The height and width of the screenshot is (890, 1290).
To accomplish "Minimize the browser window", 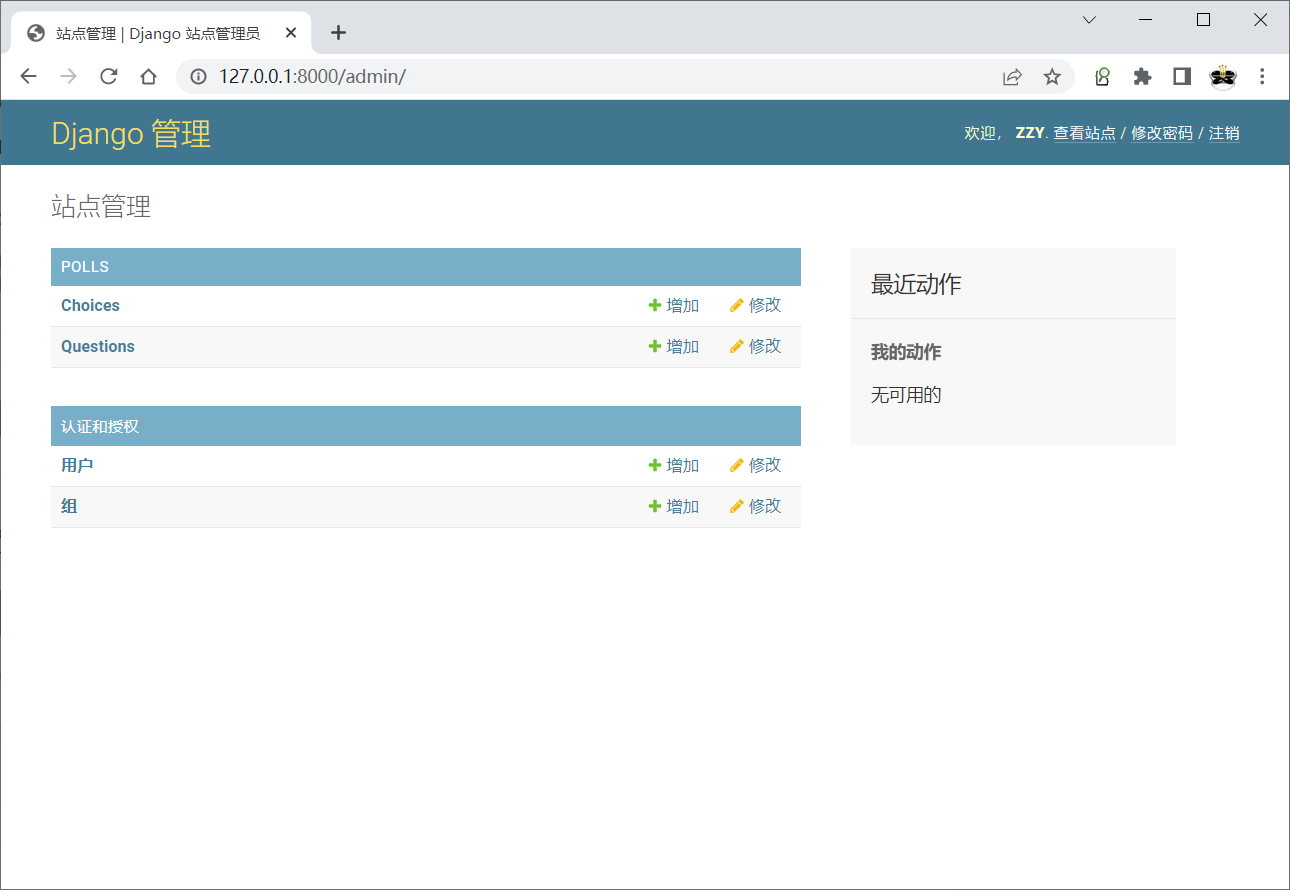I will coord(1146,20).
